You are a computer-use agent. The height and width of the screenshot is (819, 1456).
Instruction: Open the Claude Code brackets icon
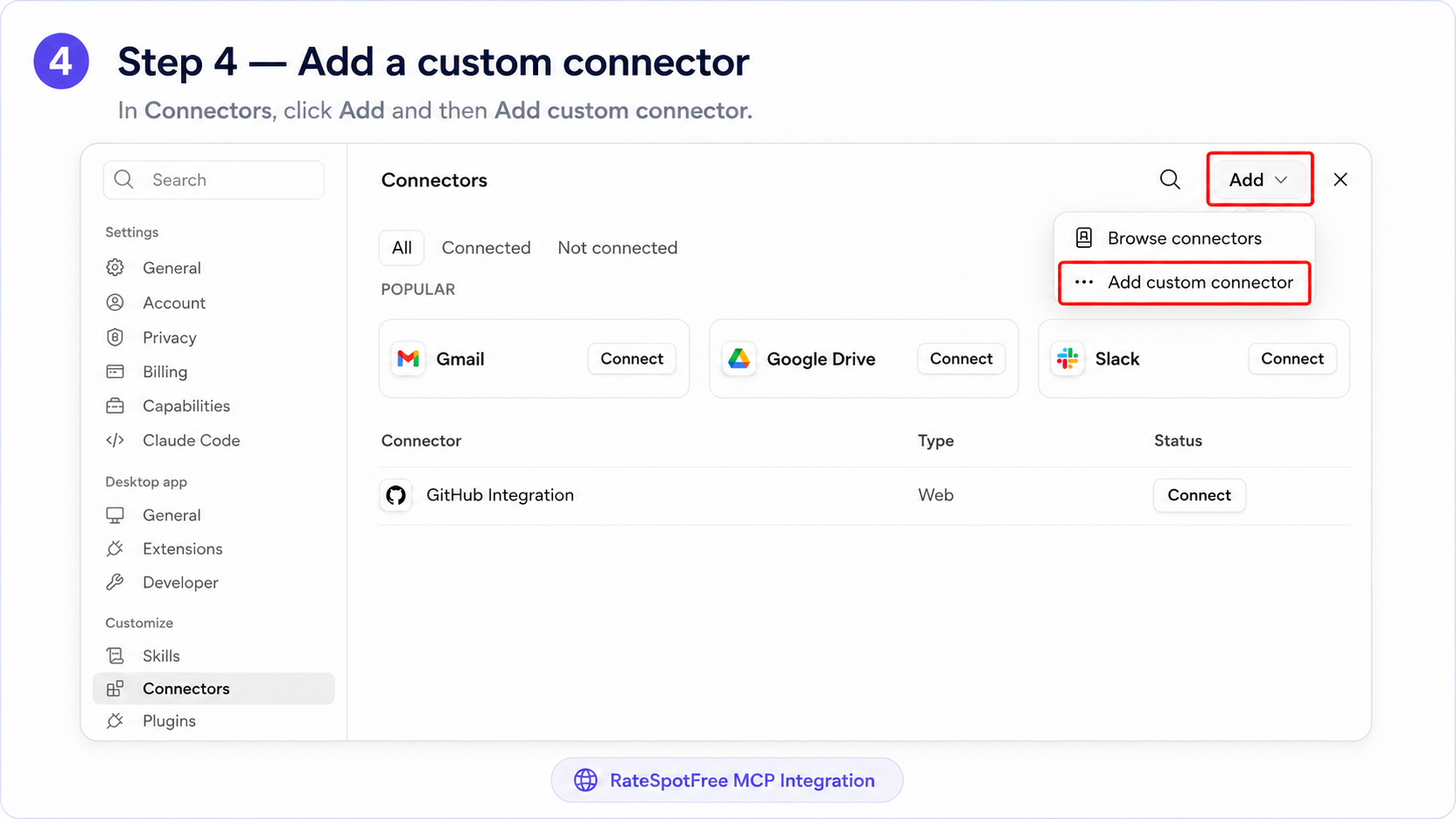coord(115,440)
